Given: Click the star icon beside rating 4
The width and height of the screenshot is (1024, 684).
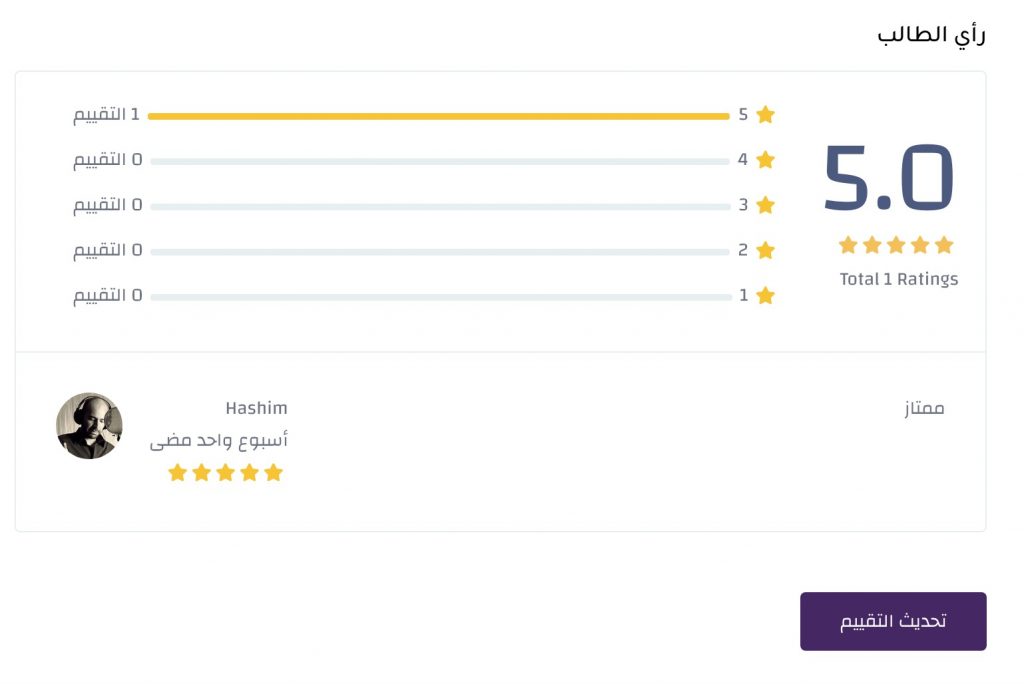Looking at the screenshot, I should (766, 160).
